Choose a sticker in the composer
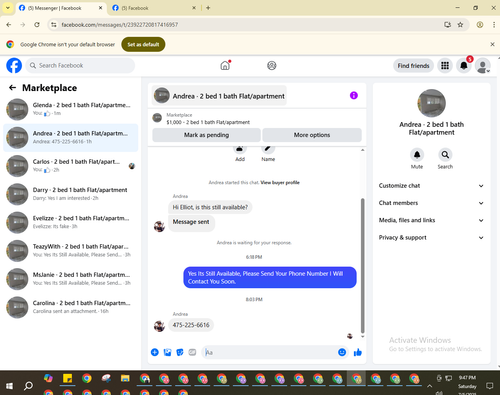Image resolution: width=500 pixels, height=395 pixels. tap(180, 352)
